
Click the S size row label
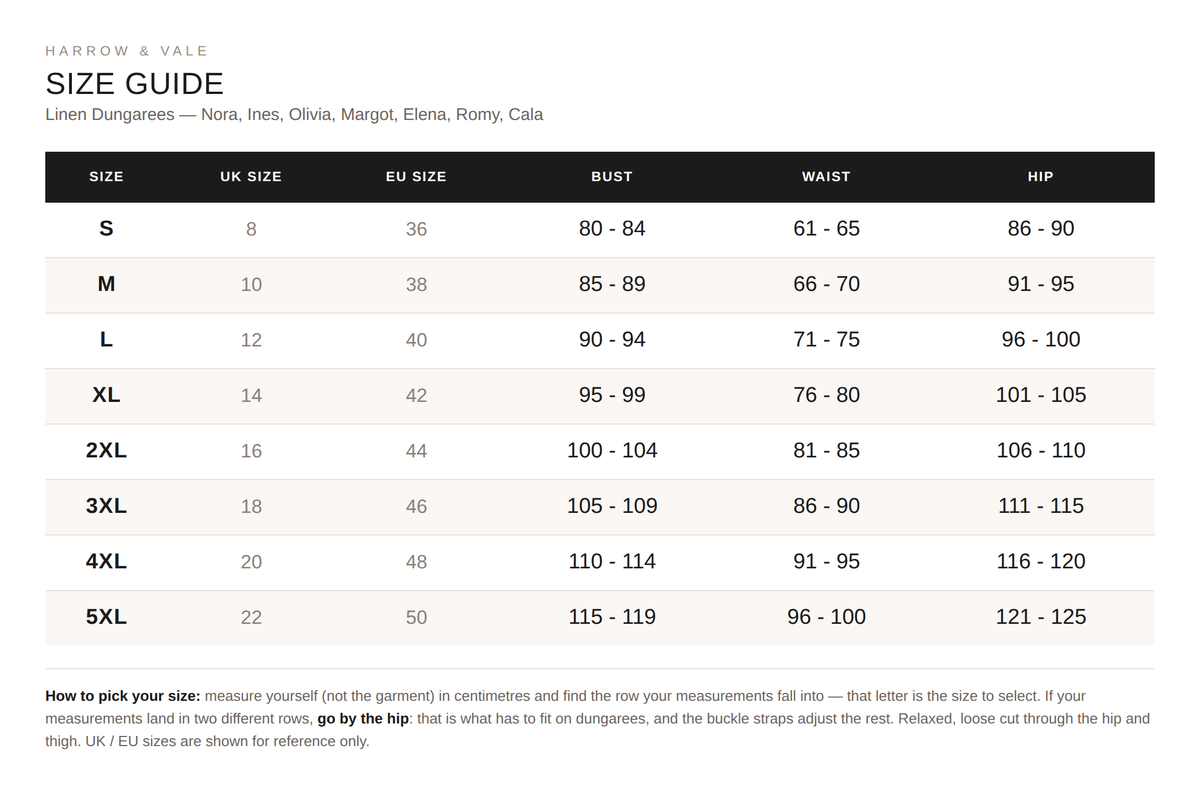pyautogui.click(x=106, y=229)
